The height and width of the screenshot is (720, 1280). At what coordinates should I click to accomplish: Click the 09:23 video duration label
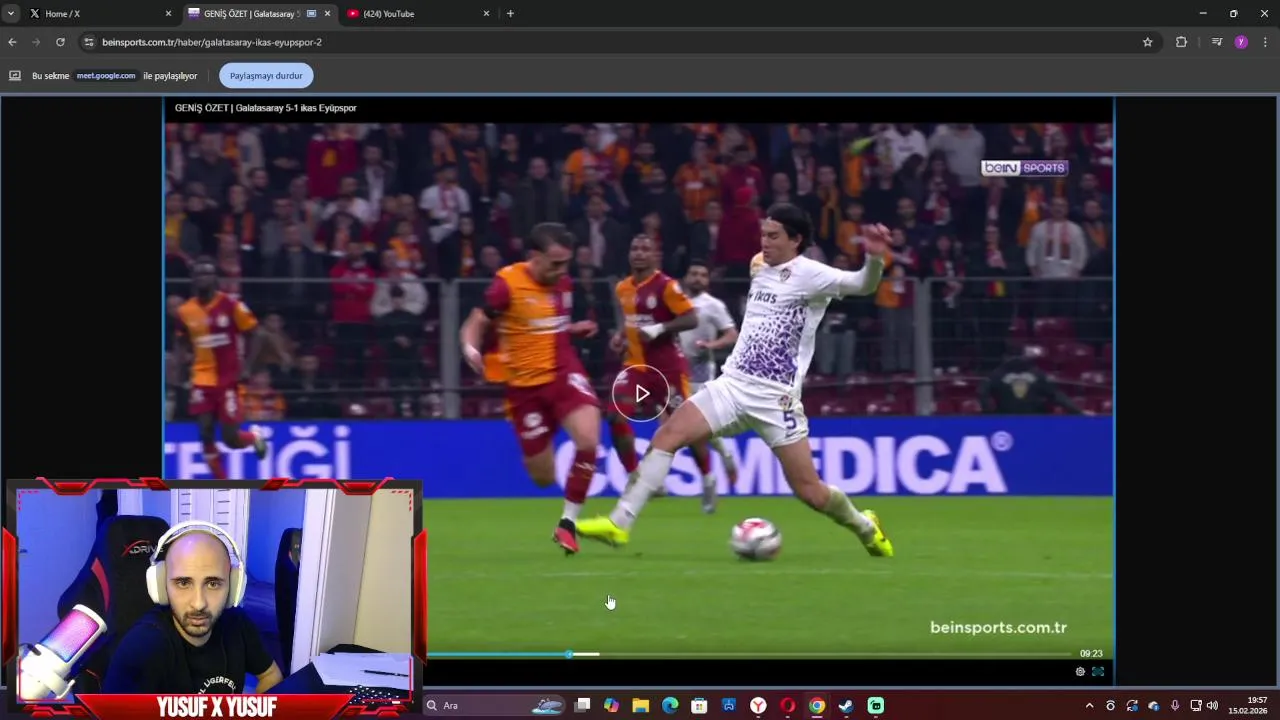(1091, 653)
